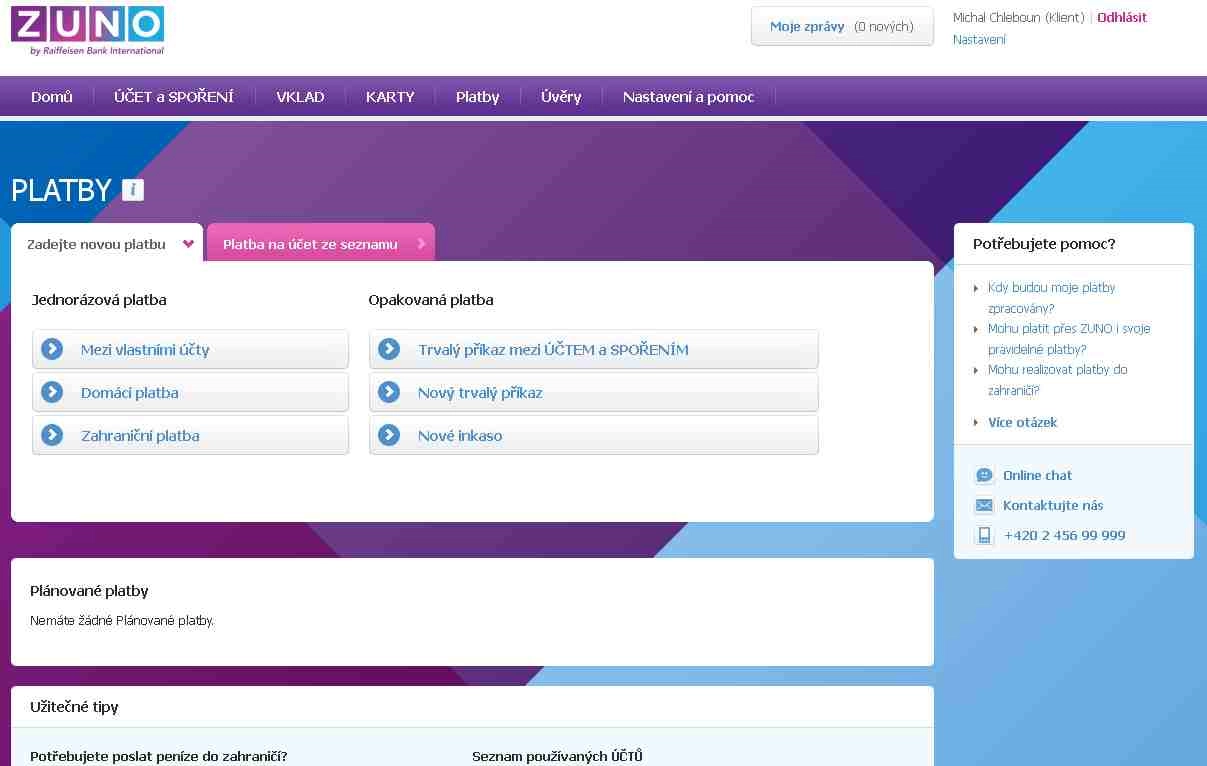Open the ÚČET a SPOŘENÍ menu
The image size is (1207, 766).
click(x=173, y=97)
